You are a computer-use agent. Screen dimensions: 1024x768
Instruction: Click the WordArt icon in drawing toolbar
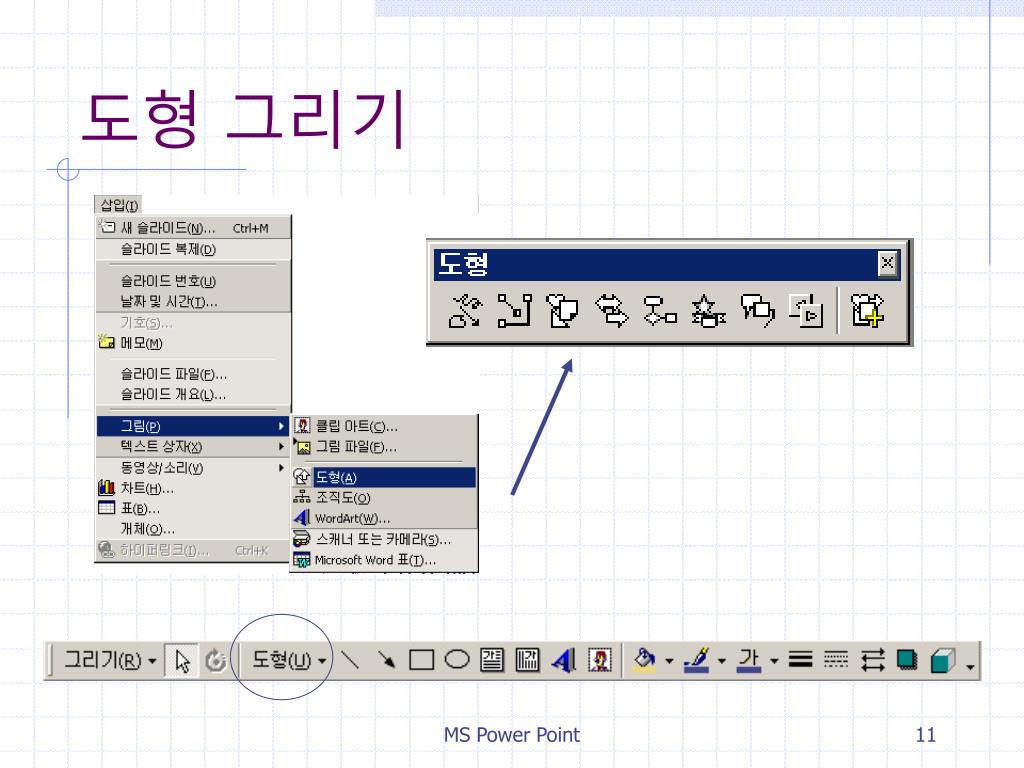point(563,660)
